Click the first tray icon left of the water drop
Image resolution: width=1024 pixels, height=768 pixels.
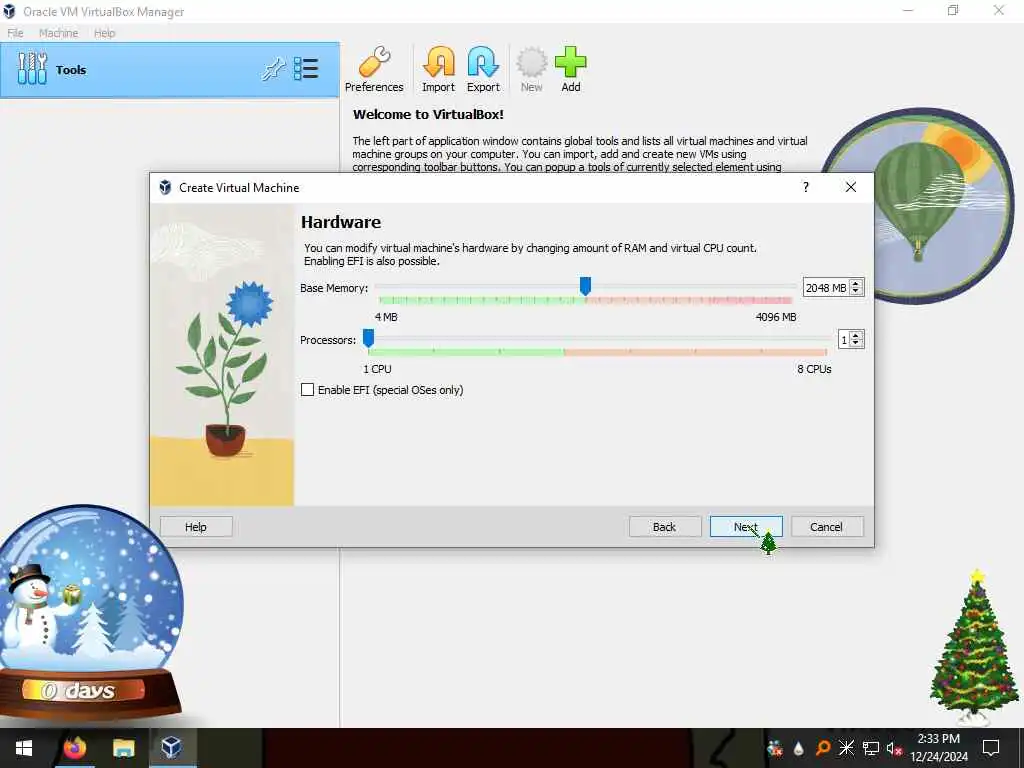775,748
